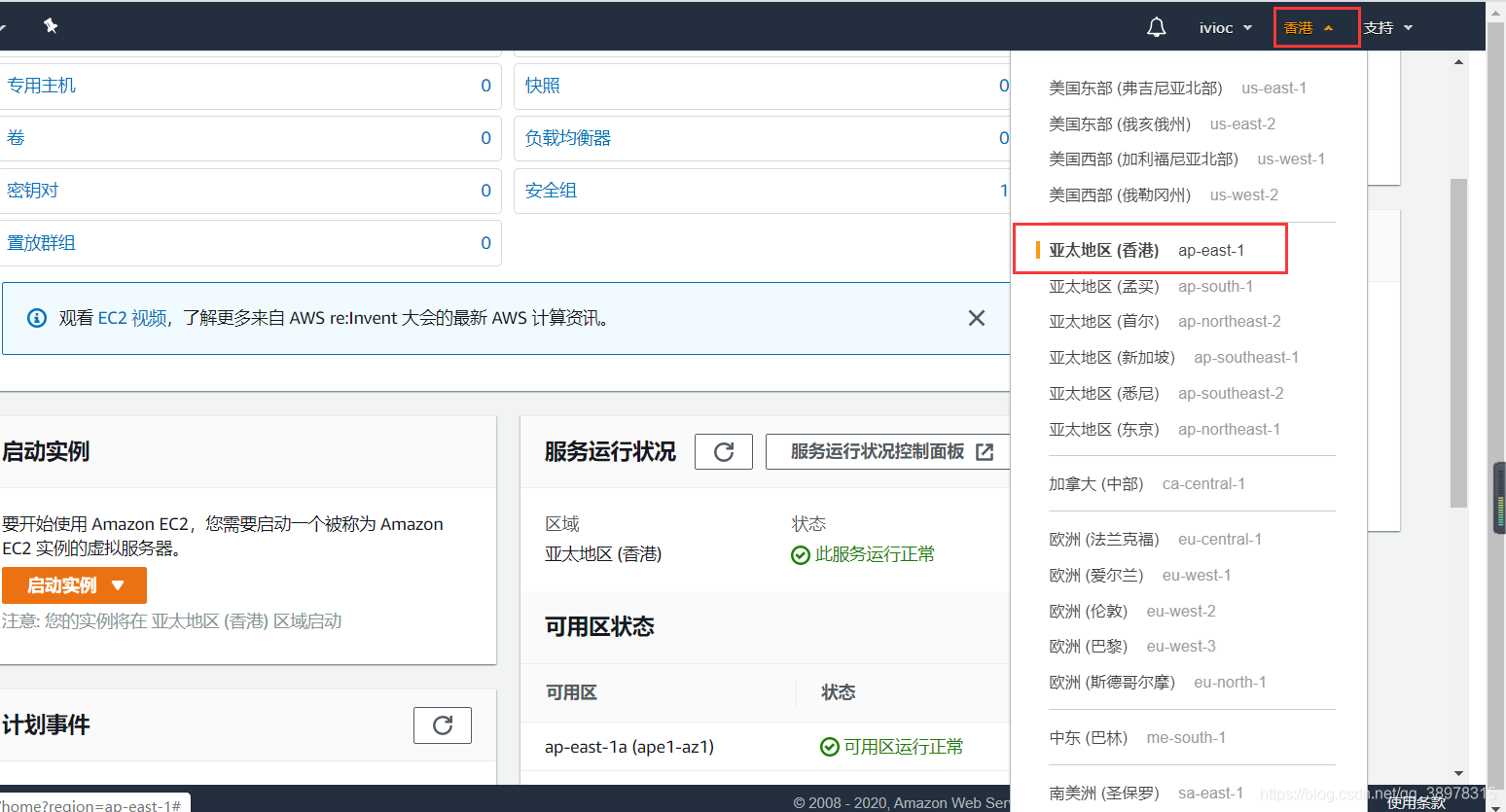Open the 密钥对 key pairs link
This screenshot has height=812, width=1506.
32,191
